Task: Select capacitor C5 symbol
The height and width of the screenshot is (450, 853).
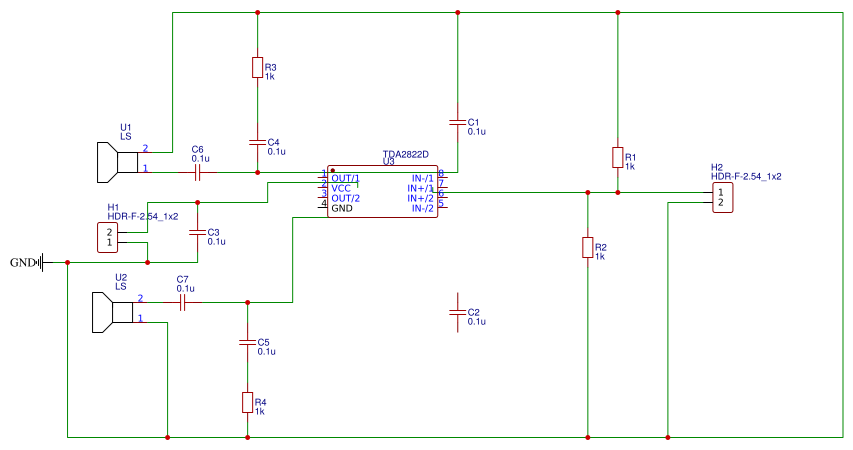Action: tap(248, 342)
